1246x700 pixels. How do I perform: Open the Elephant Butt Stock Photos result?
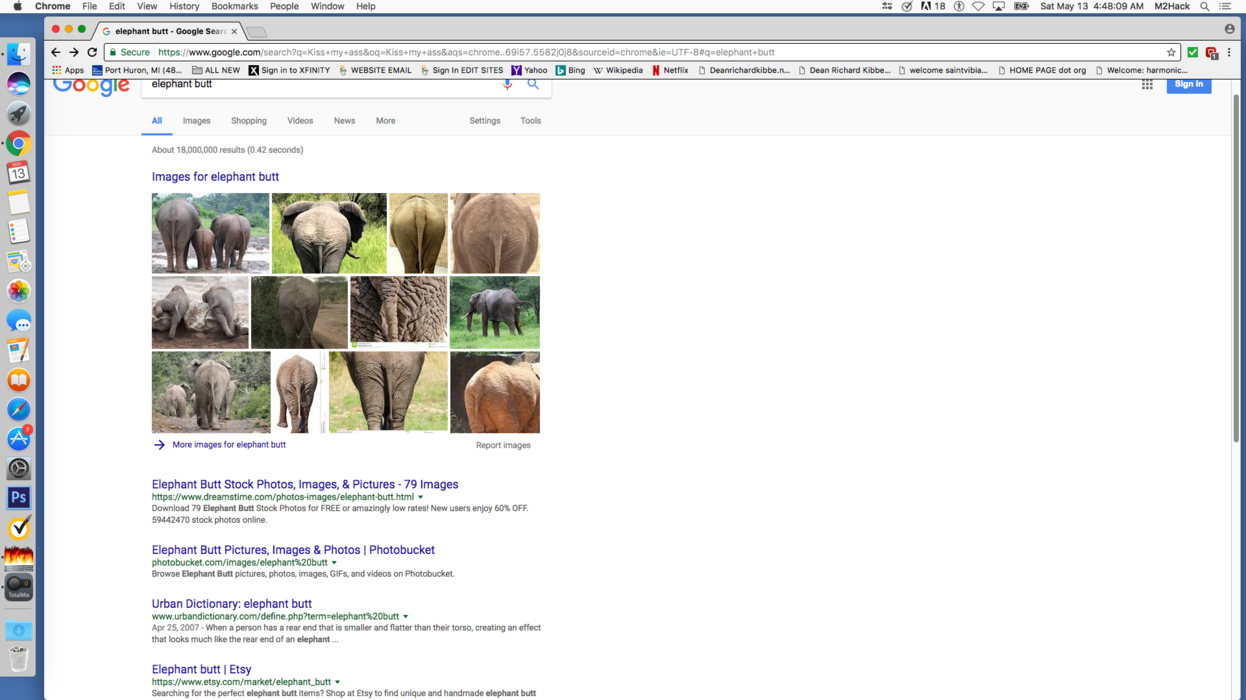[x=305, y=485]
